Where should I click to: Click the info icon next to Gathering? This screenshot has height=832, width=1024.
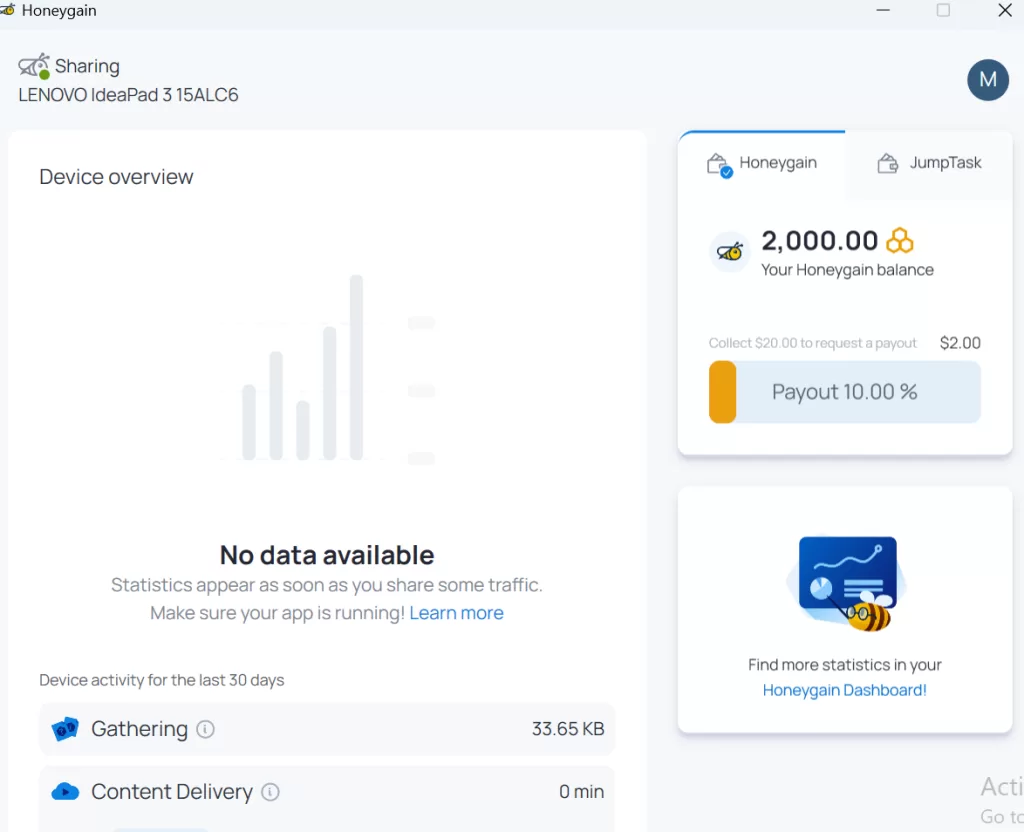point(205,729)
